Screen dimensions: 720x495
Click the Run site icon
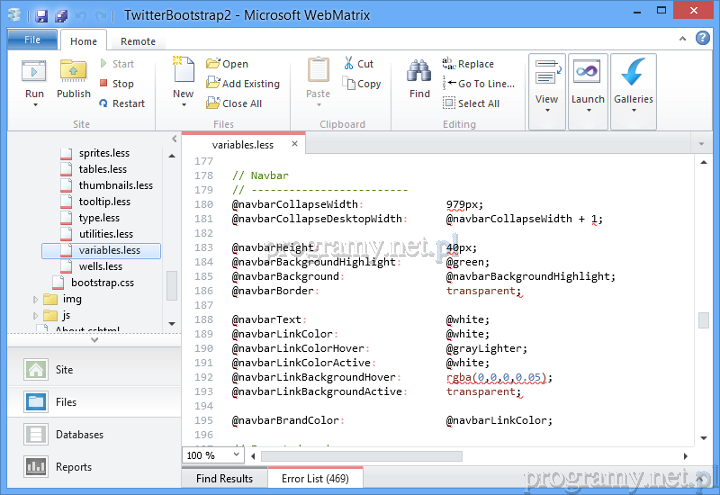pos(35,72)
